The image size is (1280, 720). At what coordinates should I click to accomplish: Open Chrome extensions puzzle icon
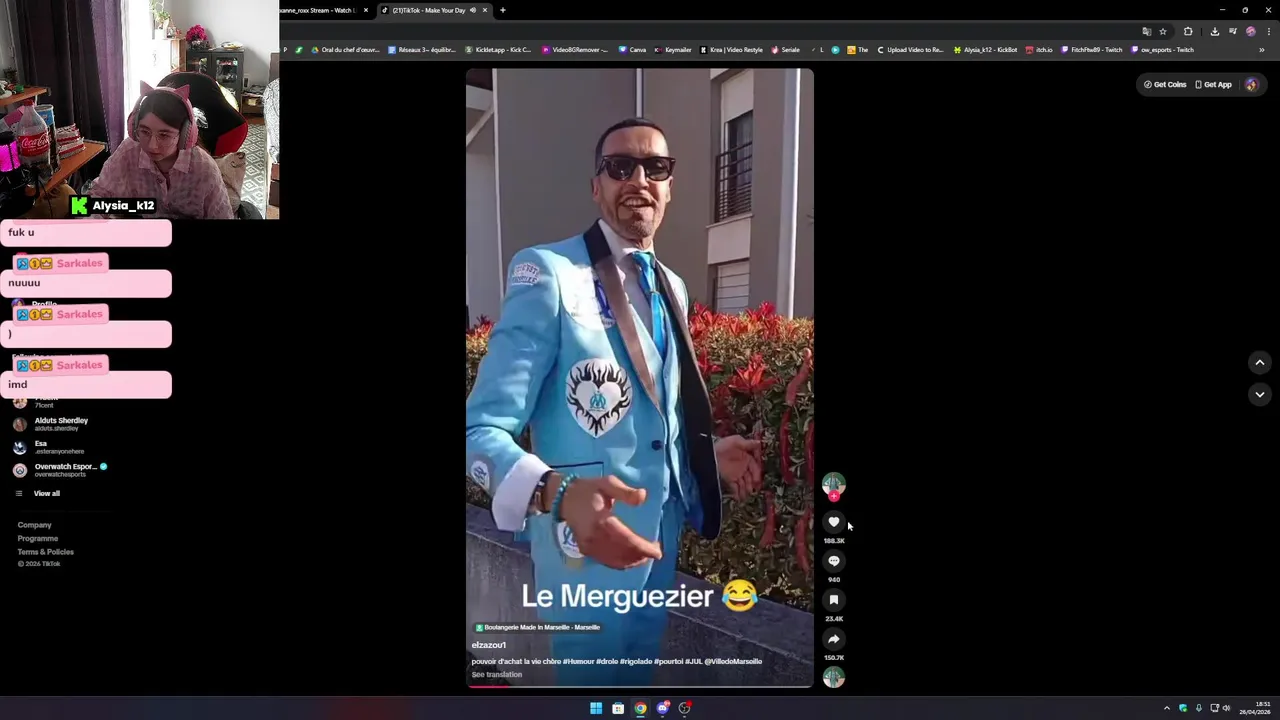(1188, 31)
